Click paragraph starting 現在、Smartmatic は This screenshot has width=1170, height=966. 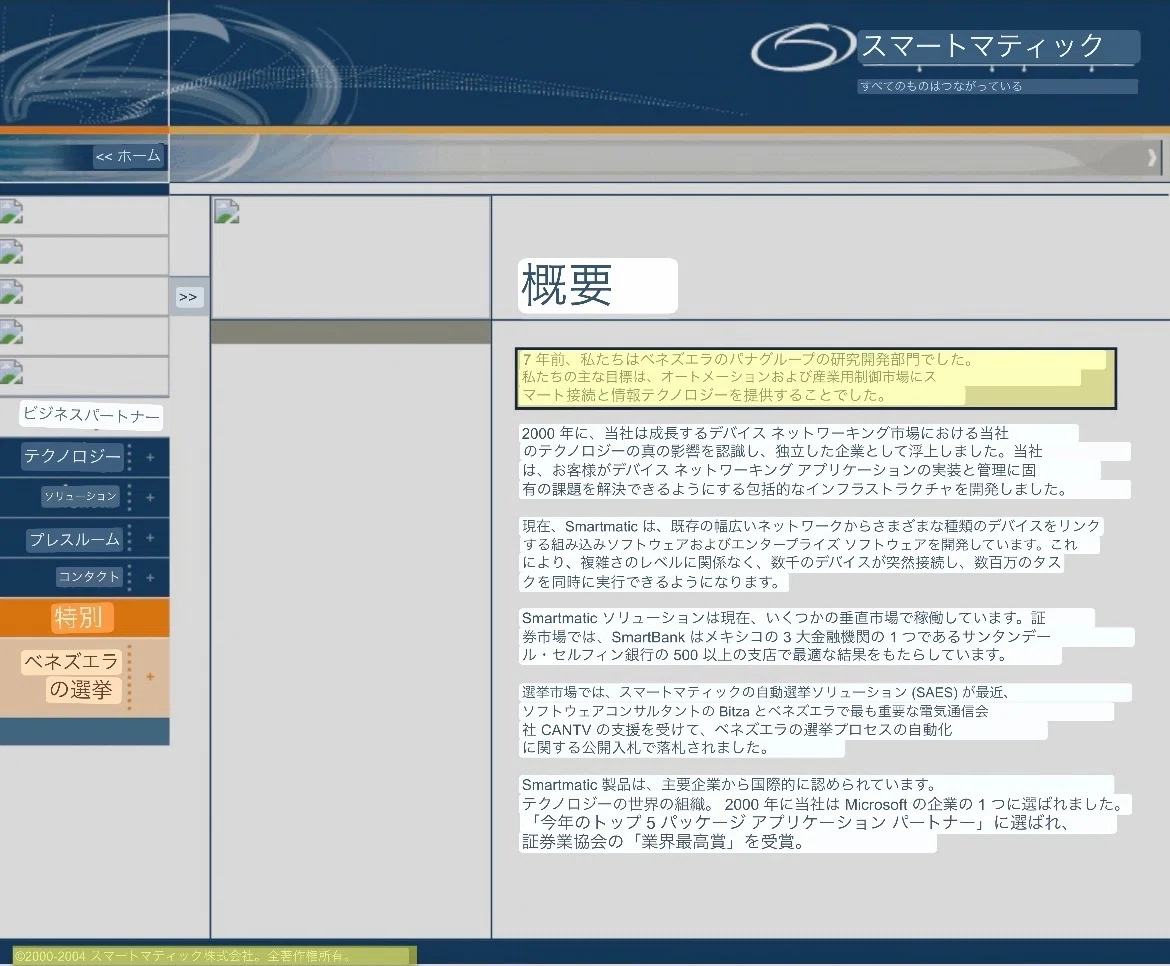pyautogui.click(x=811, y=554)
